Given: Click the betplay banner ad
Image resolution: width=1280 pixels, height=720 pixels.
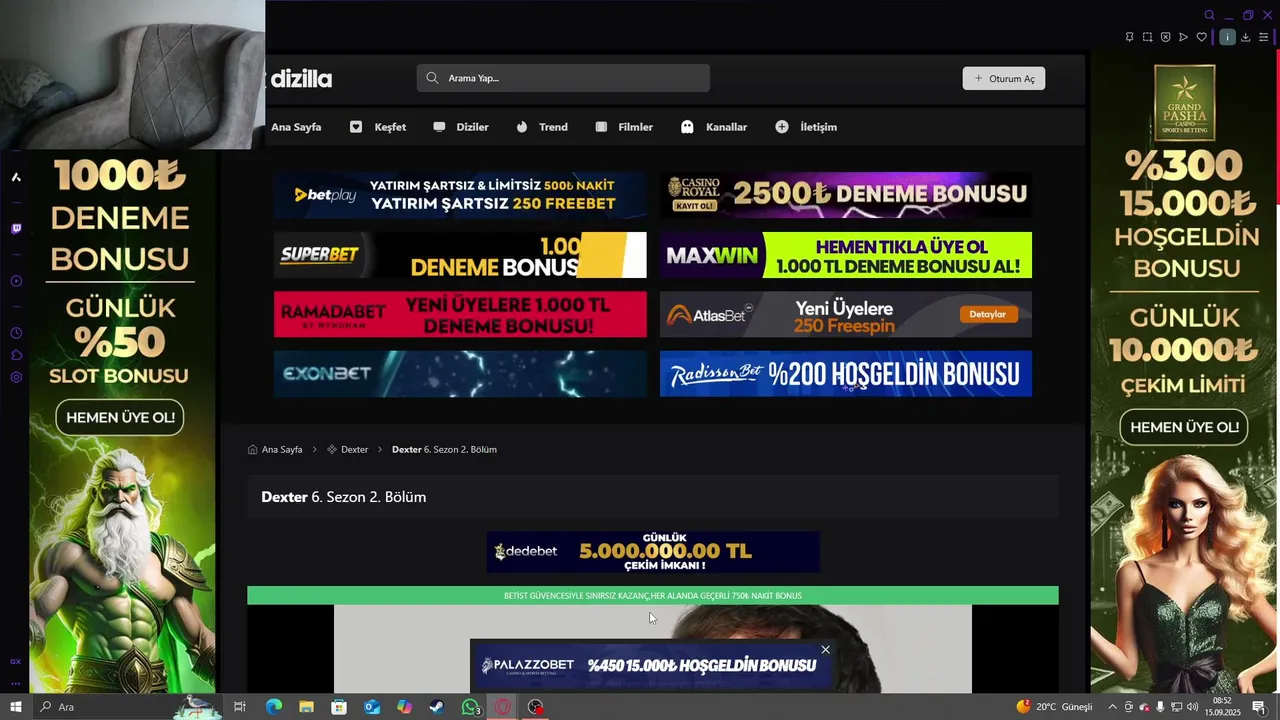Looking at the screenshot, I should coord(460,195).
